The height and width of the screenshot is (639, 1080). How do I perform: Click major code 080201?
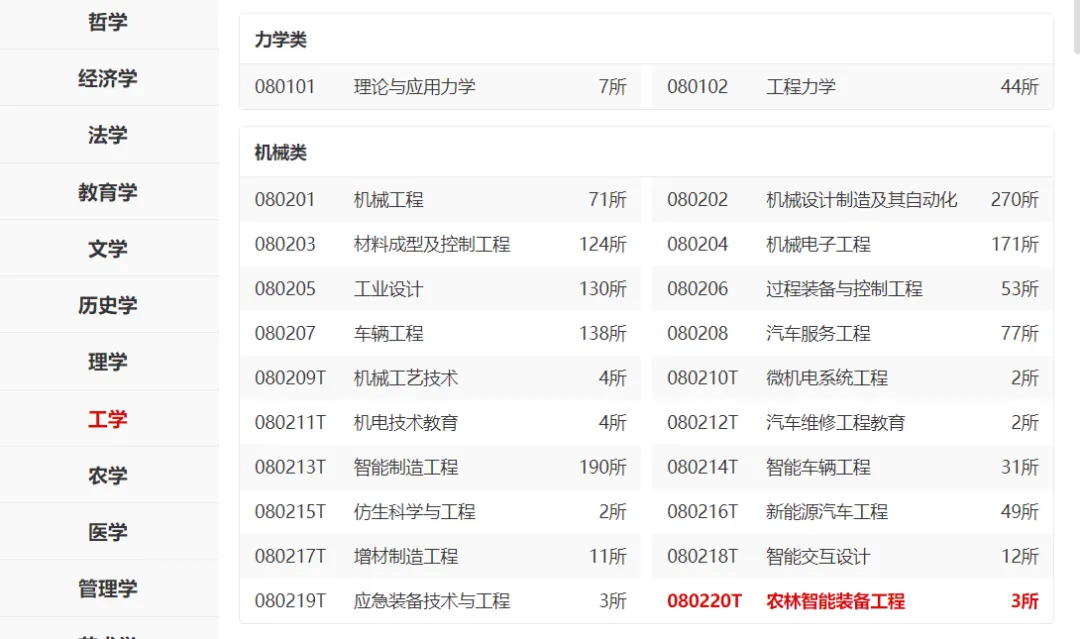[x=284, y=200]
